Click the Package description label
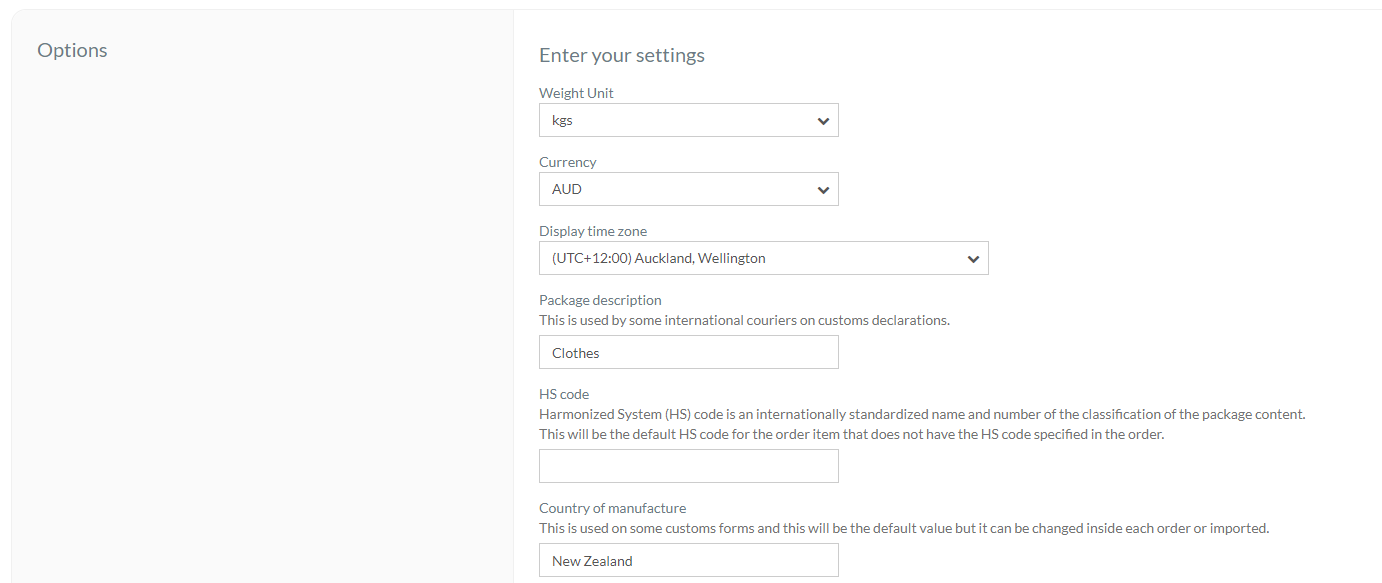Screen dimensions: 1382x583 click(600, 300)
